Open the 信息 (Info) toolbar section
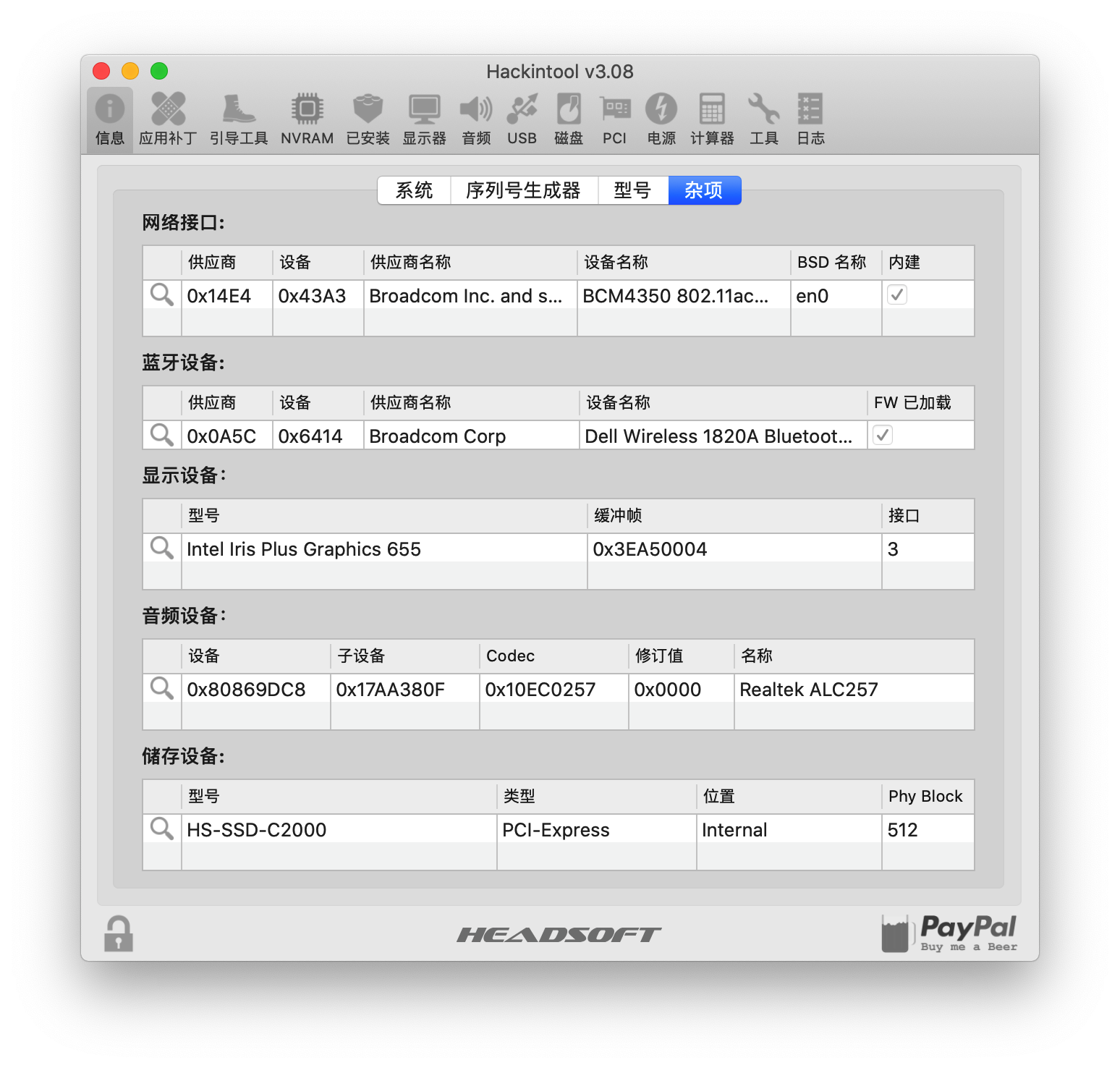This screenshot has height=1068, width=1120. tap(110, 119)
